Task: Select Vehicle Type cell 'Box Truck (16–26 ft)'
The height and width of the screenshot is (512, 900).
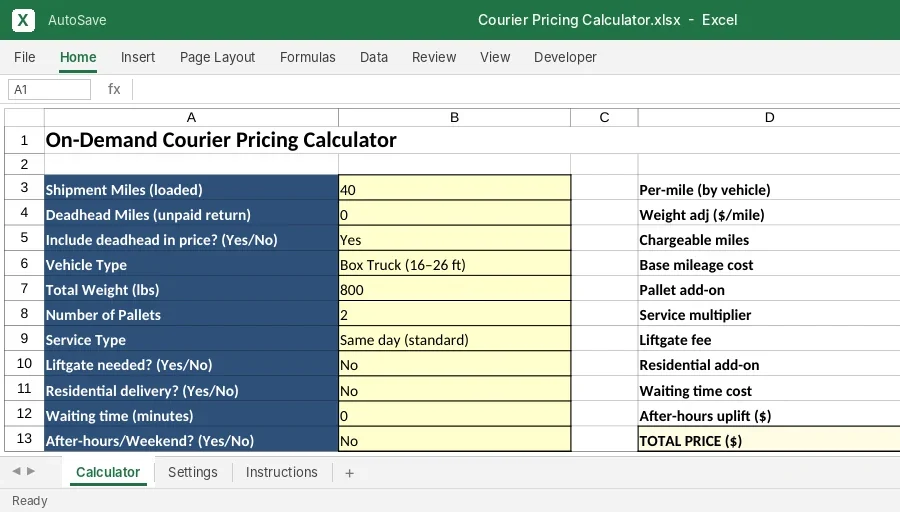Action: click(455, 263)
